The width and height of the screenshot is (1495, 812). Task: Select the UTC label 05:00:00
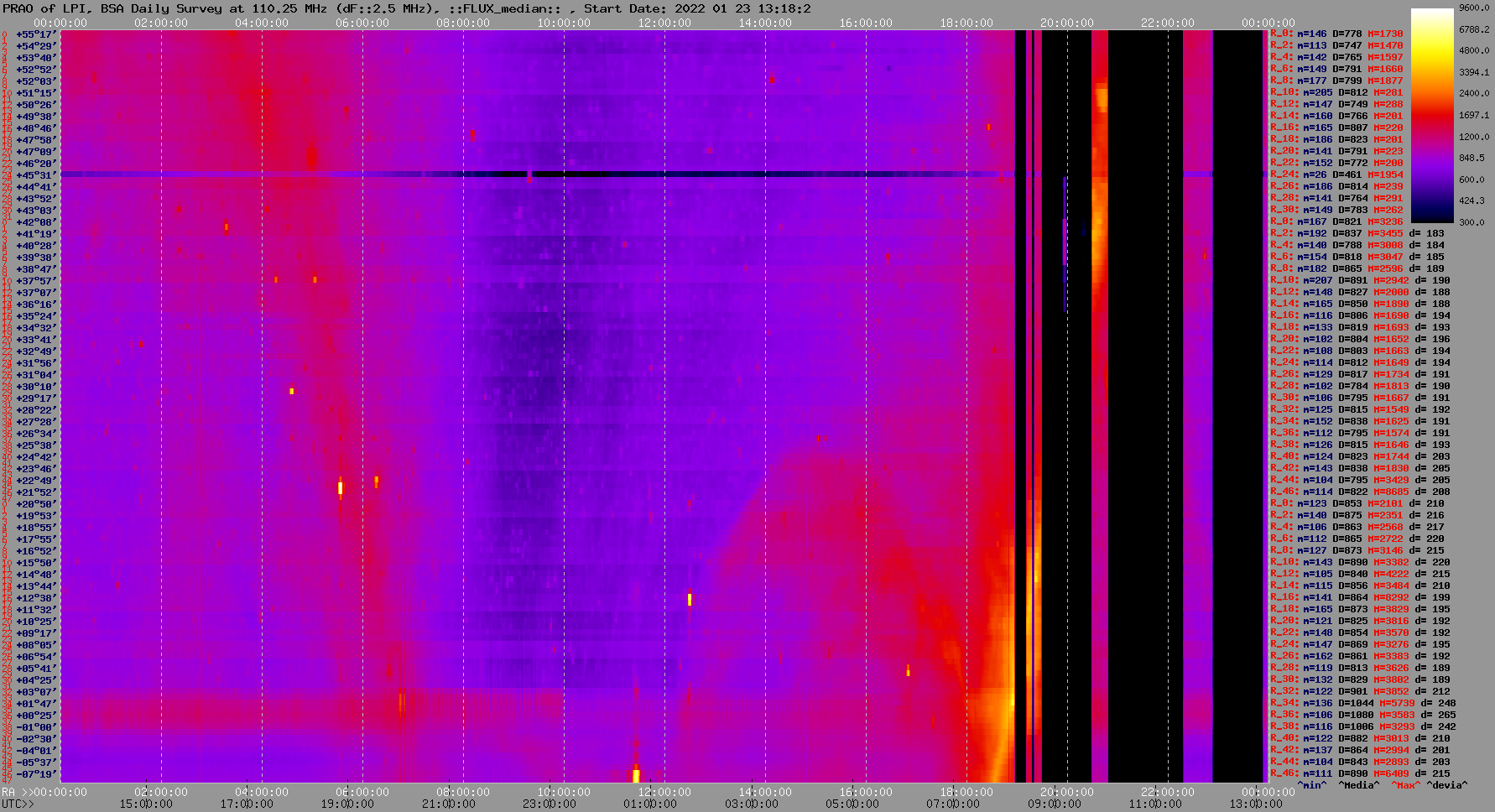pos(851,804)
